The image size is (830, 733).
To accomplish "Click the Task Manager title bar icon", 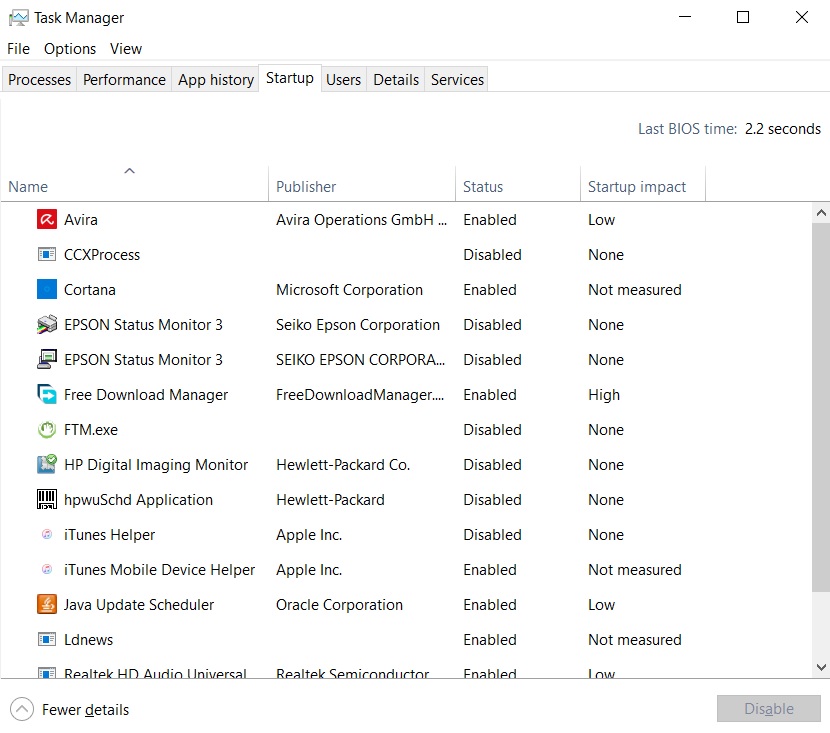I will pyautogui.click(x=19, y=18).
